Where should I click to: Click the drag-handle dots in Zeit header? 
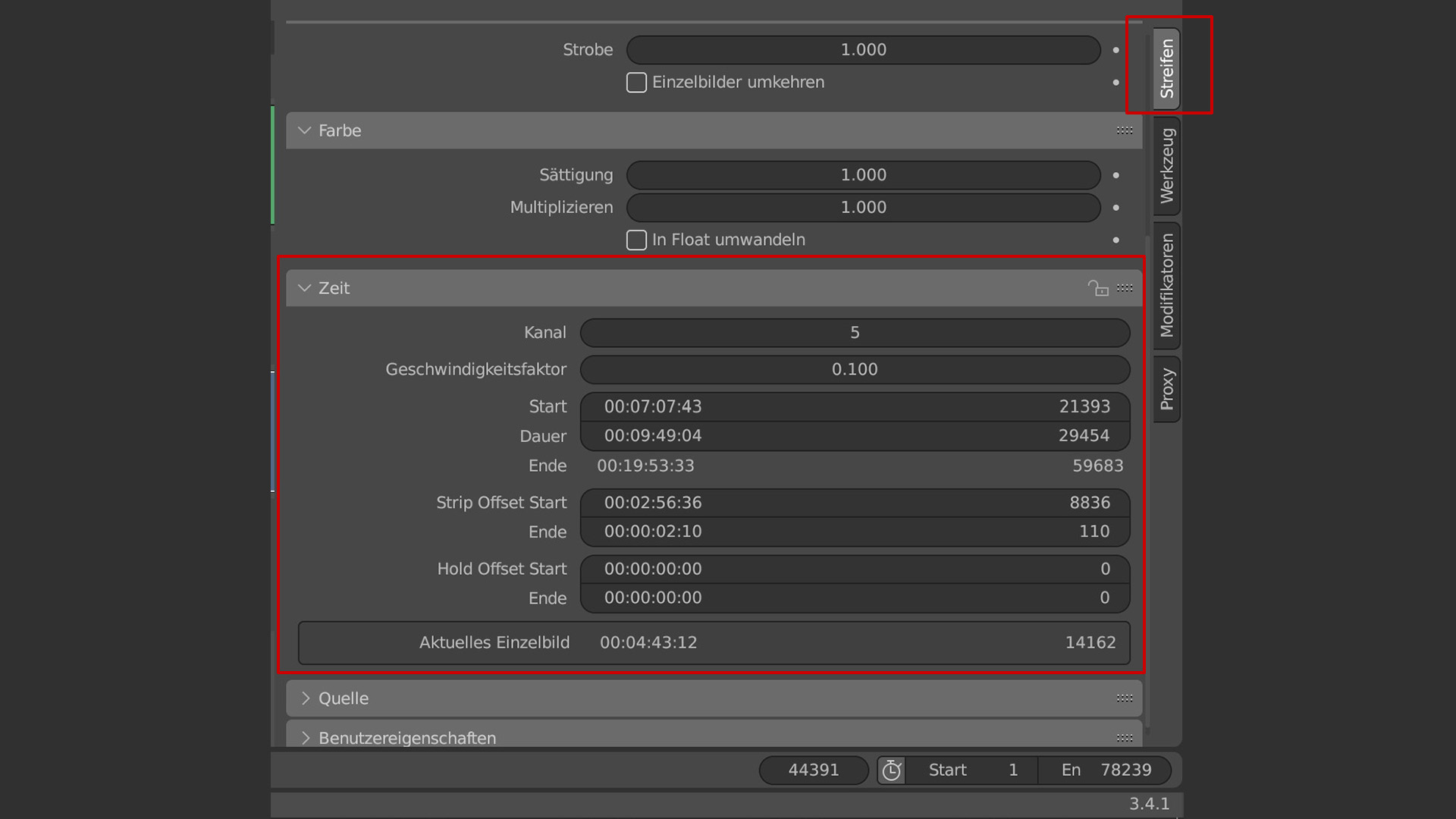(x=1125, y=288)
